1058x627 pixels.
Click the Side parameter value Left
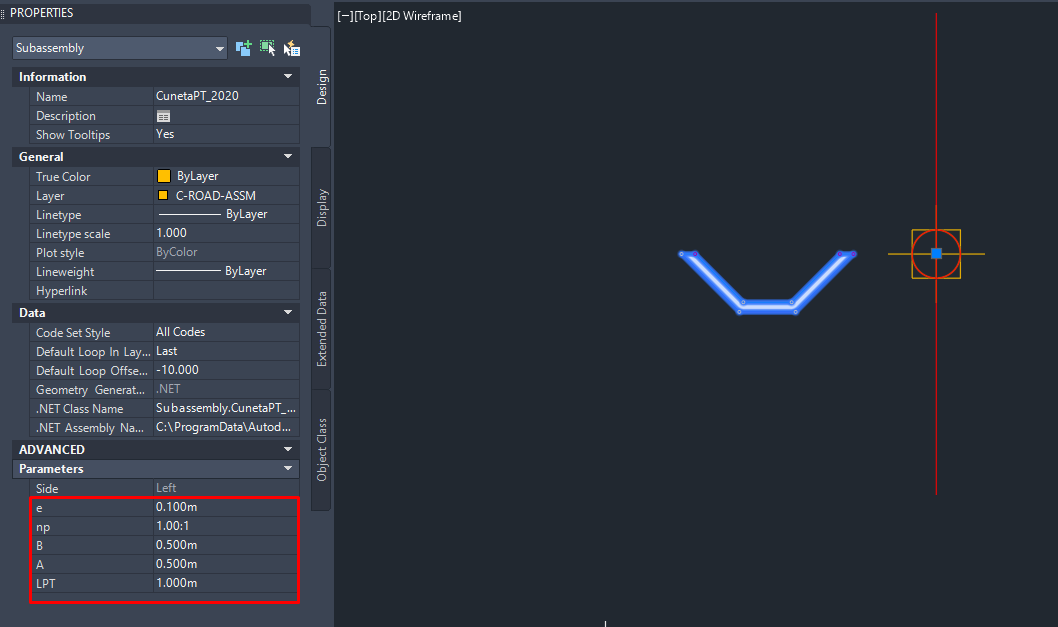226,487
